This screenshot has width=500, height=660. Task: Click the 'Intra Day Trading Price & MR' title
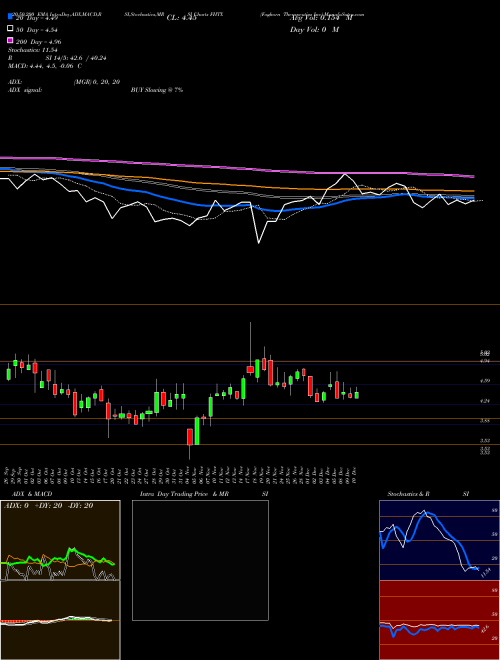click(x=184, y=494)
